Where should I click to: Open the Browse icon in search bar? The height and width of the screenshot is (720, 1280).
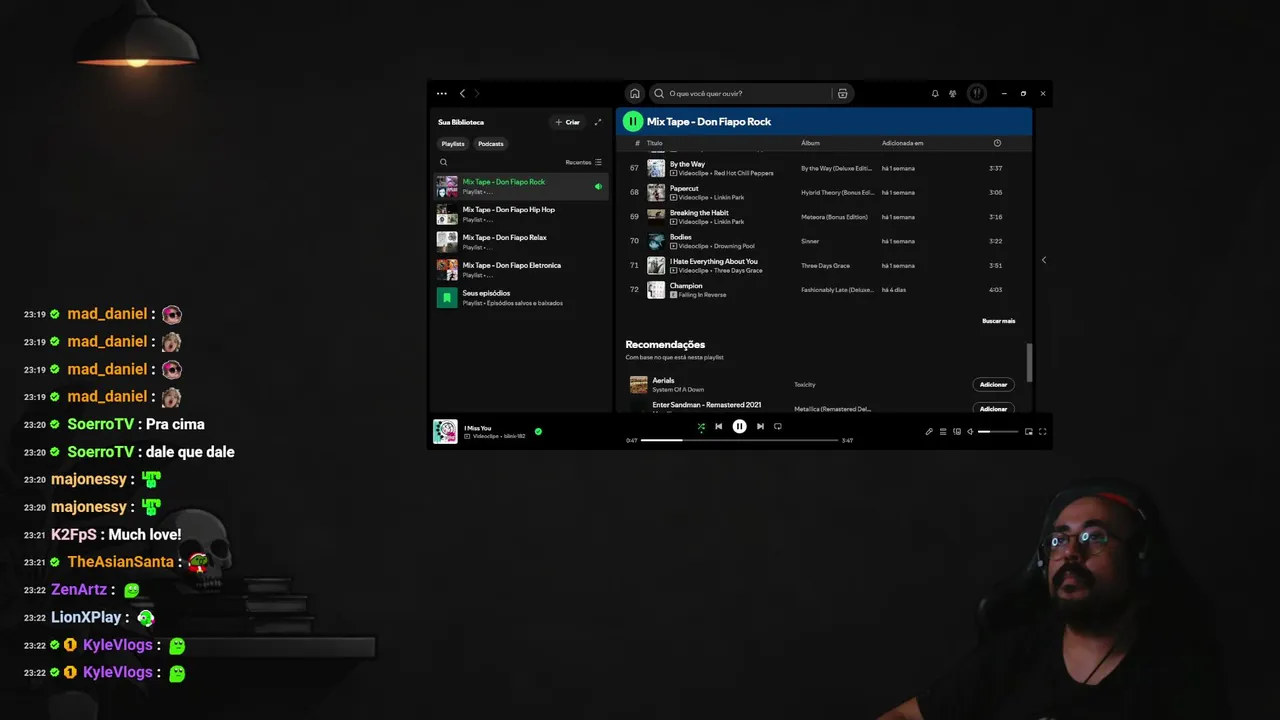843,93
